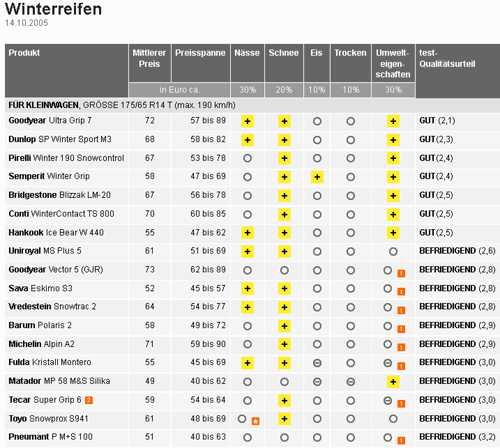Click price range 57 bis 89
This screenshot has height=448, width=500.
click(x=208, y=120)
